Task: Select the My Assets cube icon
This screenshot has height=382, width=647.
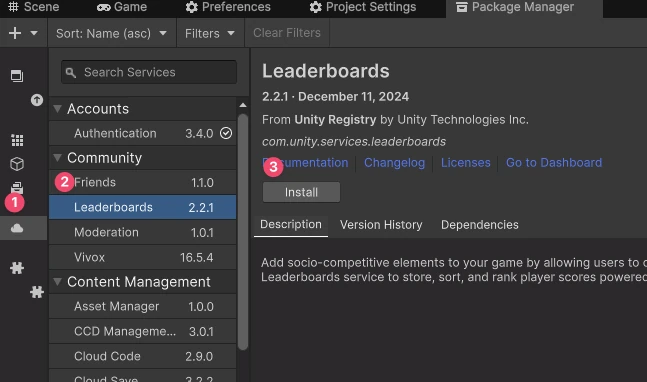Action: tap(17, 164)
